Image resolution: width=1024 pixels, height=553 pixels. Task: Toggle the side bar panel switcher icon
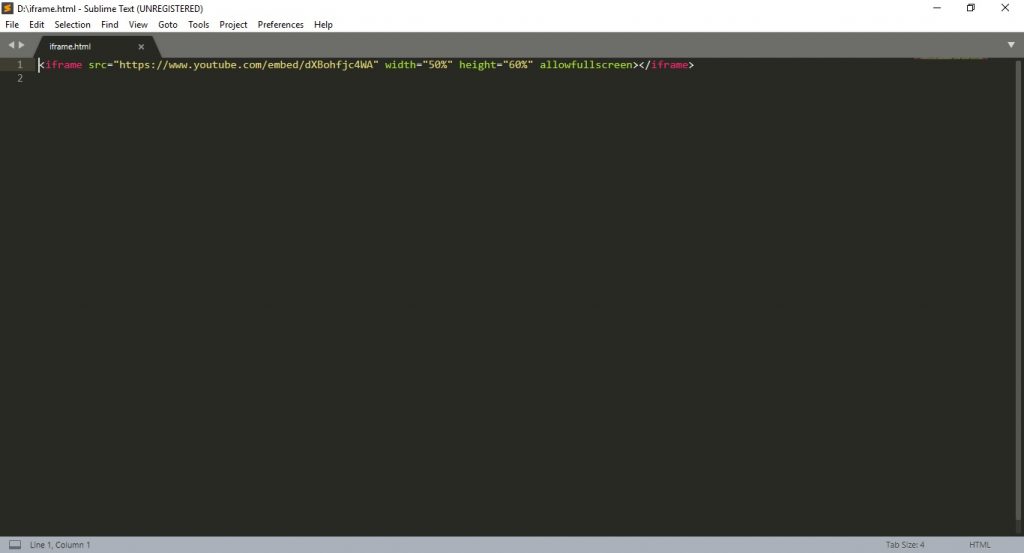pyautogui.click(x=15, y=545)
